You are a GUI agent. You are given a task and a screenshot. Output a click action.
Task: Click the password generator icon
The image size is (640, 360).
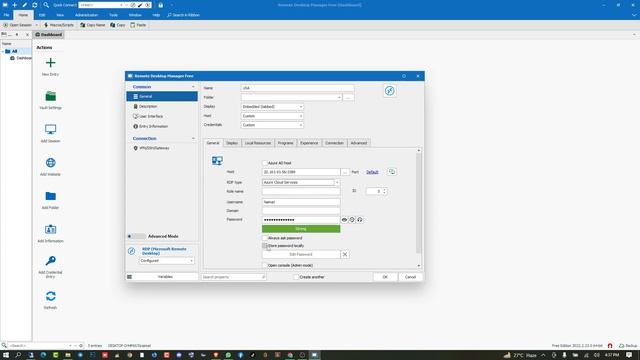click(352, 220)
